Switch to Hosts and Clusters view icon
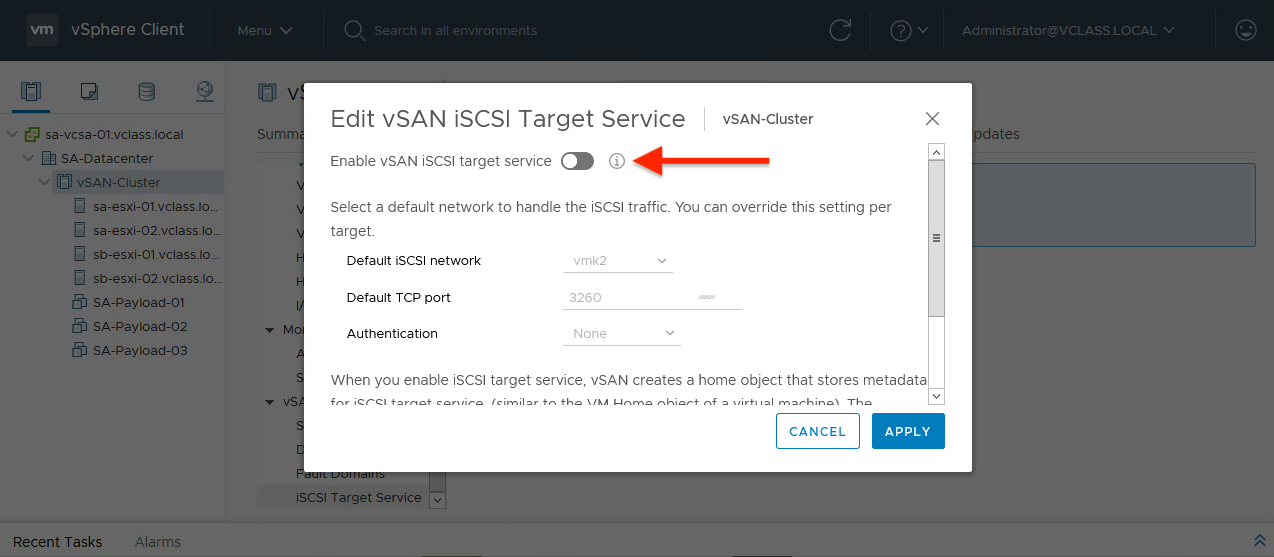This screenshot has width=1274, height=557. pos(31,92)
